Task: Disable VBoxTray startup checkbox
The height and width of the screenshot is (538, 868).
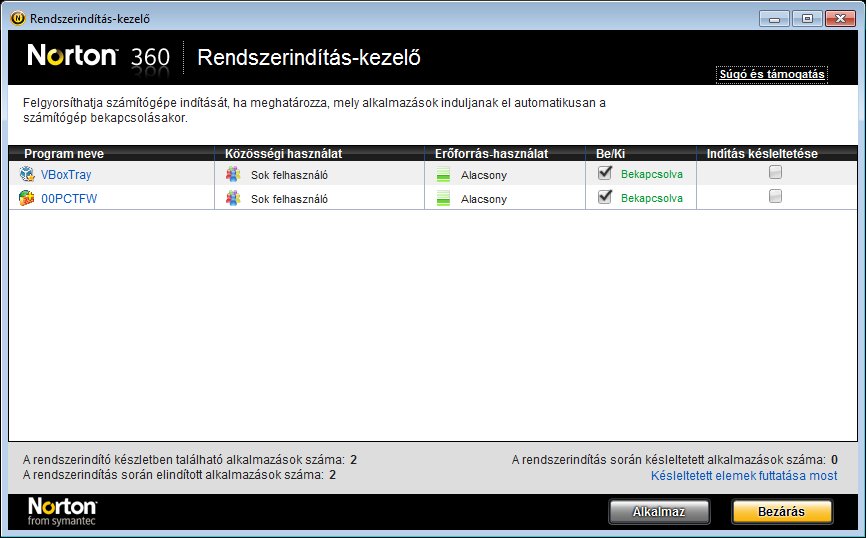Action: 604,173
